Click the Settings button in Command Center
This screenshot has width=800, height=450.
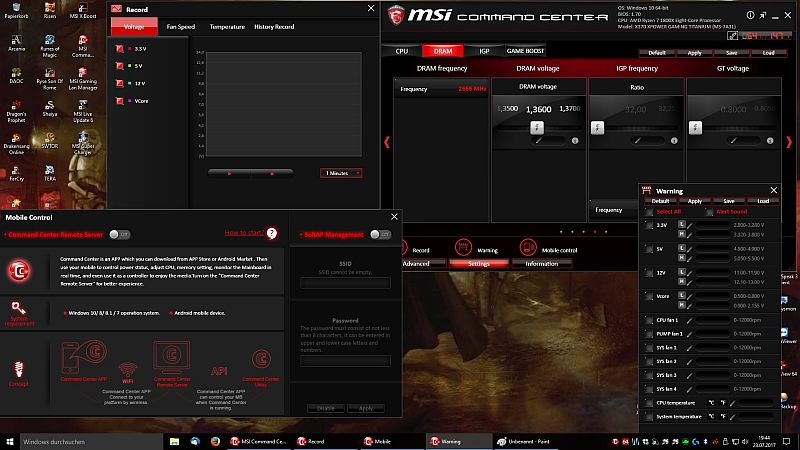click(x=479, y=264)
